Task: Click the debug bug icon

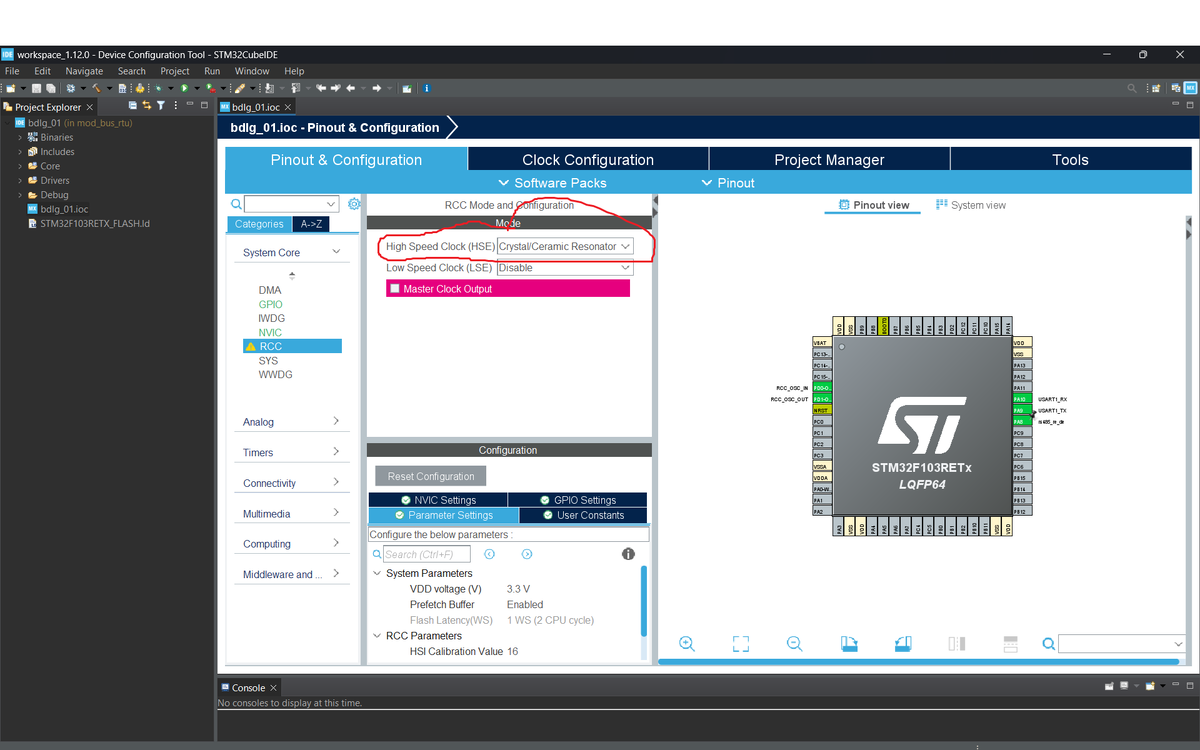Action: tap(158, 88)
